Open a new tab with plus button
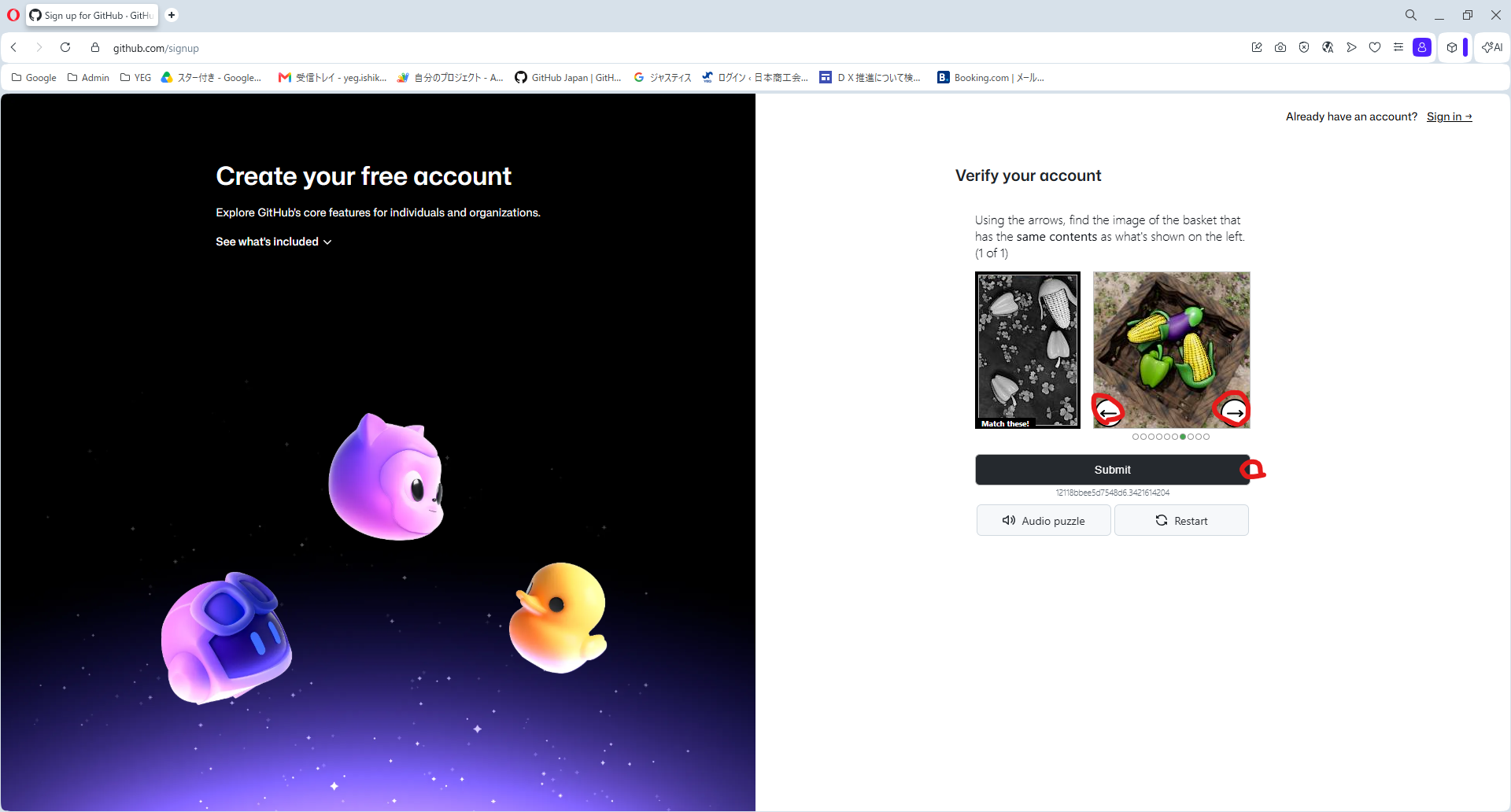This screenshot has width=1511, height=812. [x=172, y=15]
